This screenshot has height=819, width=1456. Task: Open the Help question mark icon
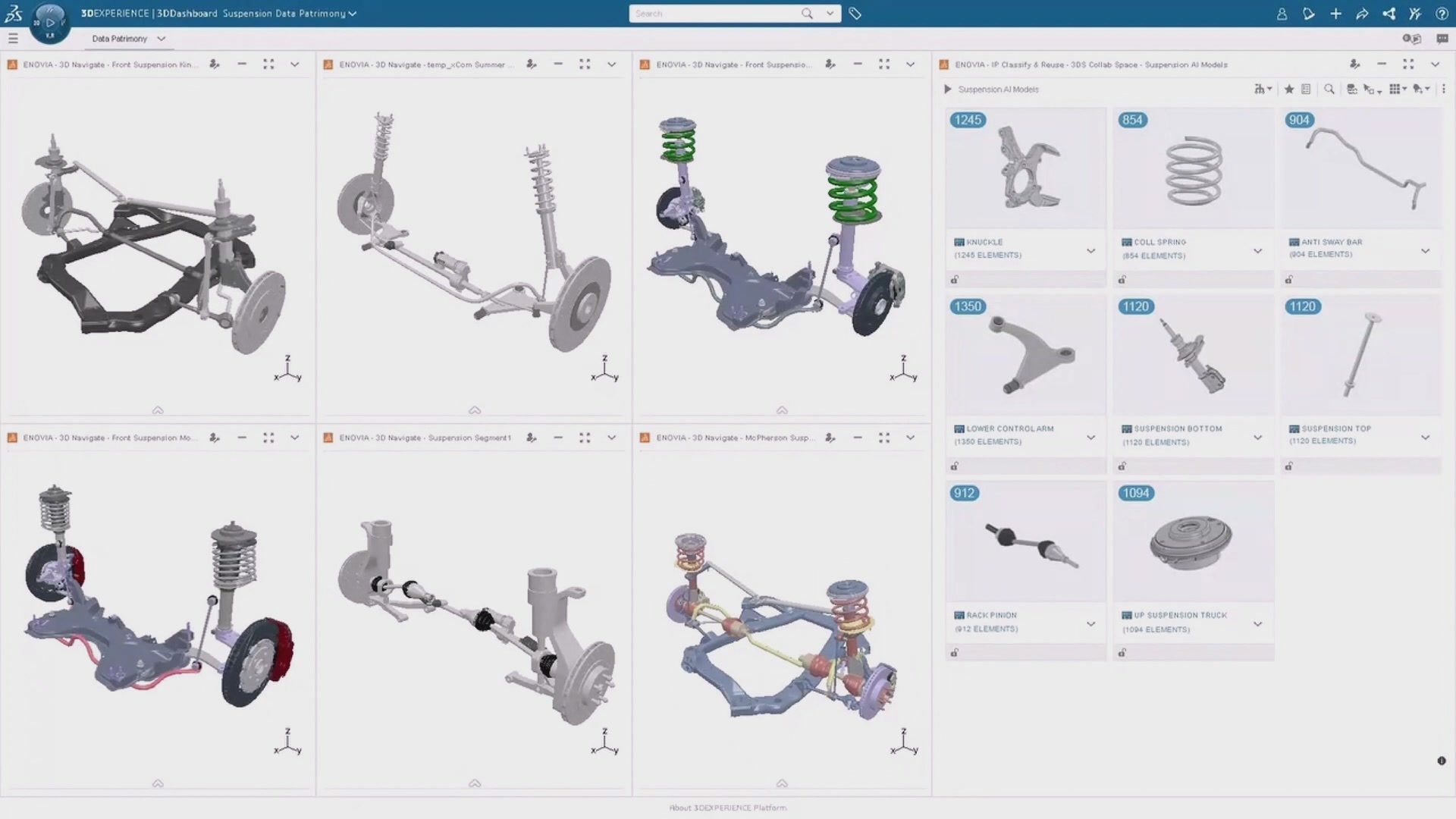(1442, 14)
